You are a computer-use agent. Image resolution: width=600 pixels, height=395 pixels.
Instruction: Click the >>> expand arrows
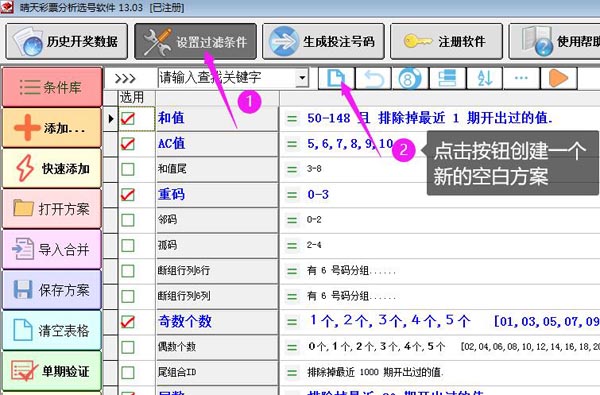pyautogui.click(x=125, y=79)
